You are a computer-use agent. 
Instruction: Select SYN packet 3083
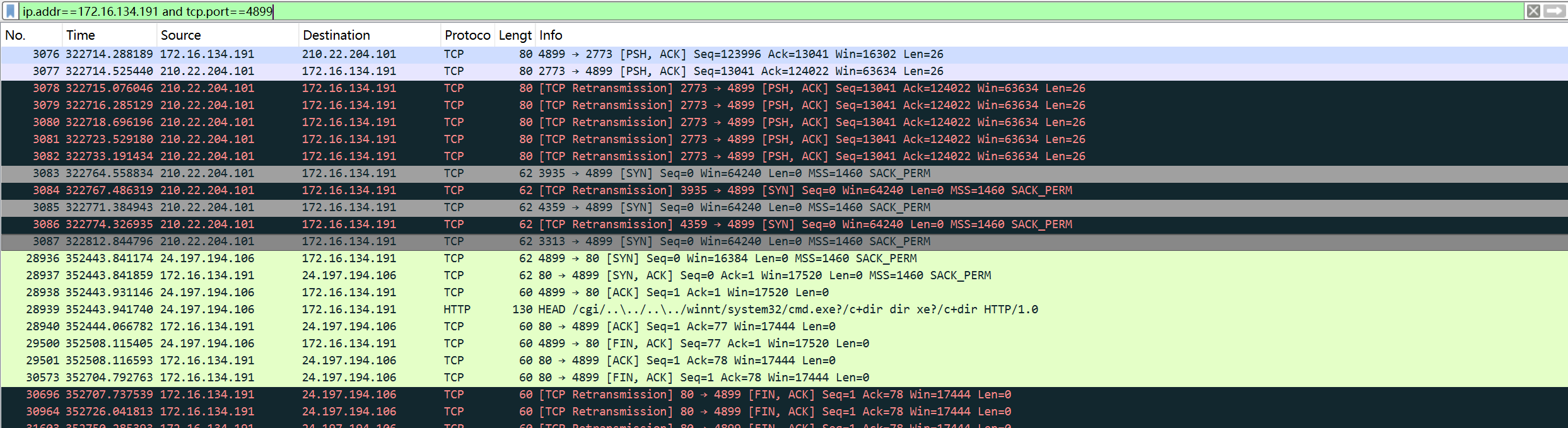click(784, 173)
